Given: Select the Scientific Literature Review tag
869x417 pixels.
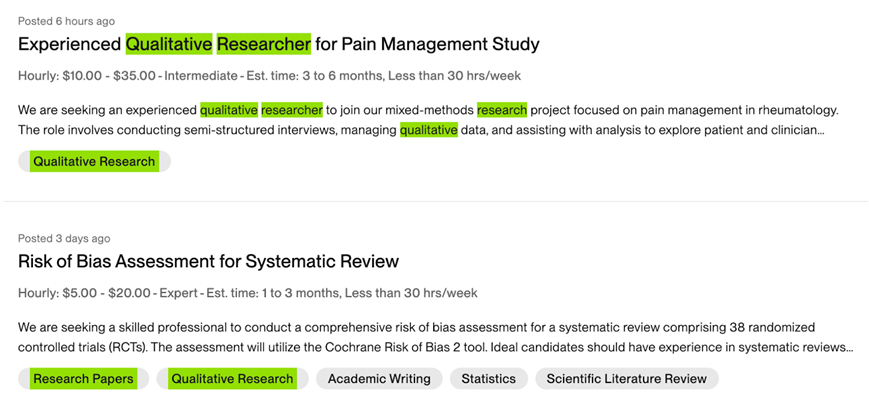Looking at the screenshot, I should (x=626, y=379).
